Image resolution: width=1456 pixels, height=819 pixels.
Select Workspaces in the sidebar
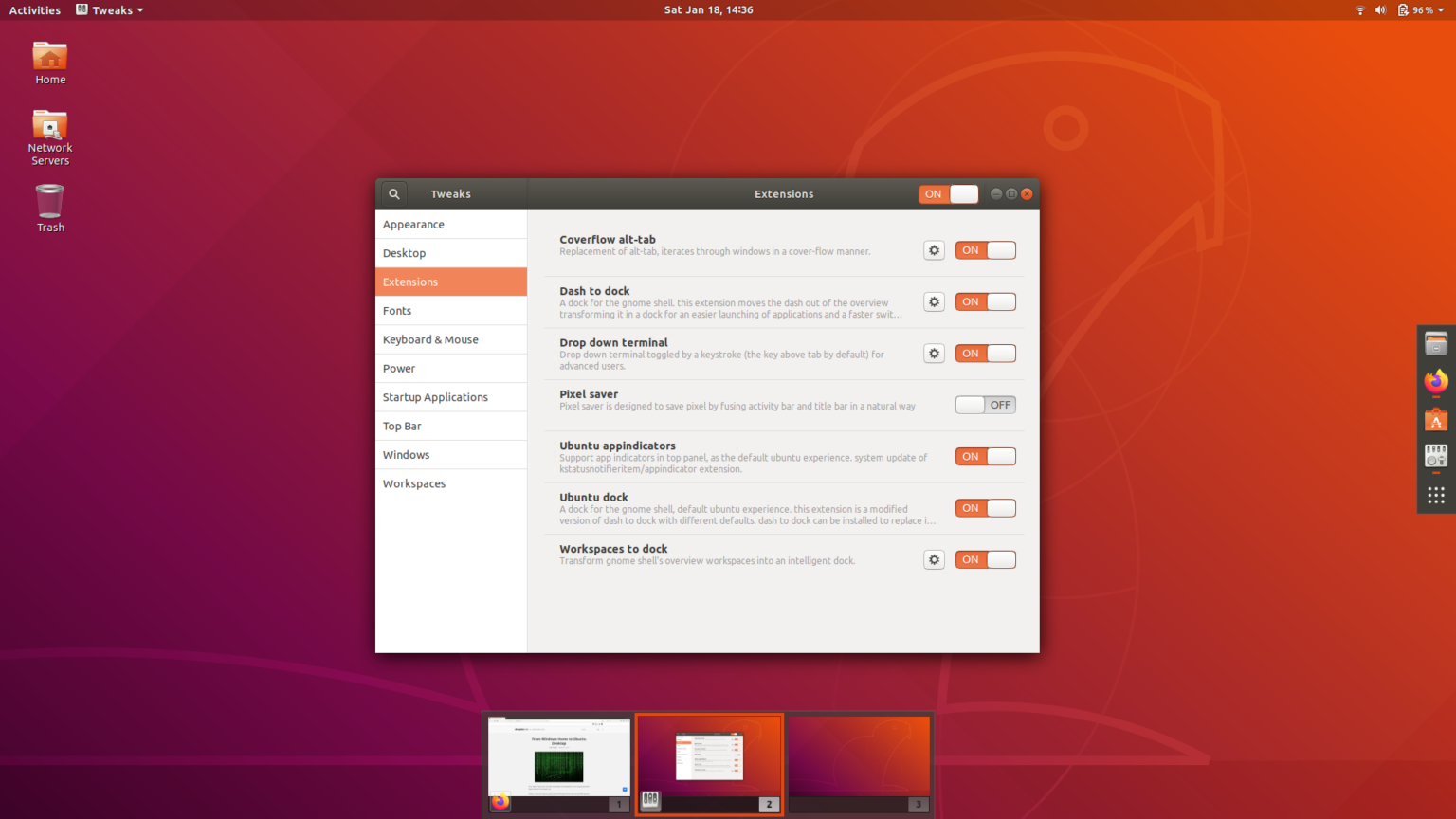(451, 483)
